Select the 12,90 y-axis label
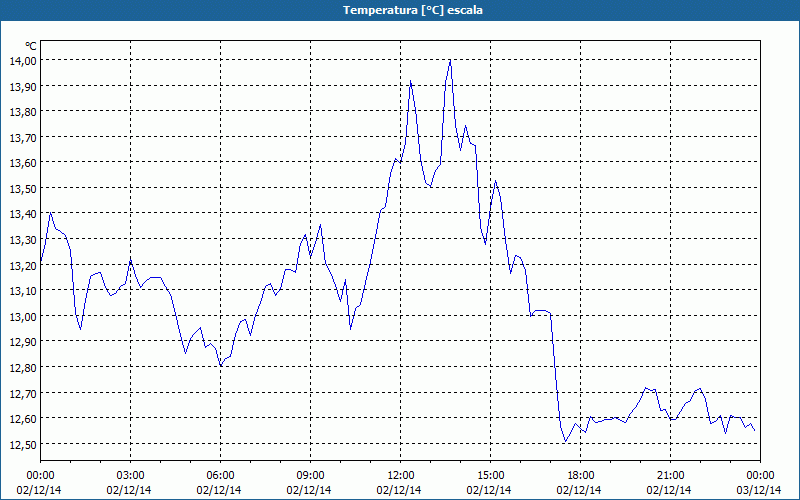 [x=23, y=342]
